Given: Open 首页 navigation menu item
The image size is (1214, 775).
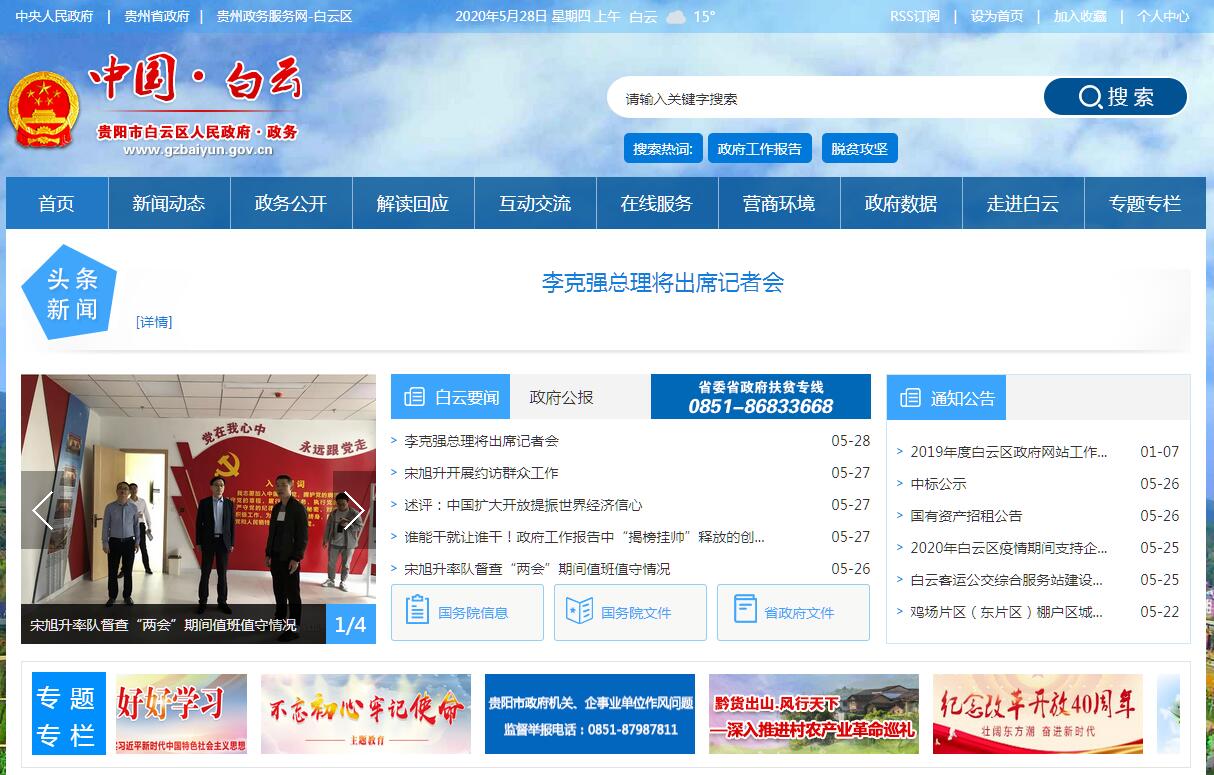Looking at the screenshot, I should pyautogui.click(x=57, y=203).
